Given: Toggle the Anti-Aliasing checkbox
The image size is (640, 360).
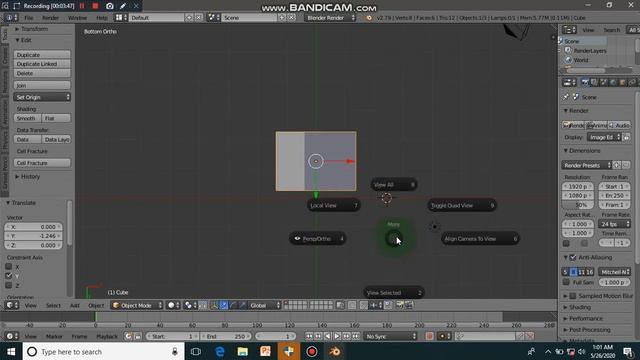Looking at the screenshot, I should (573, 258).
